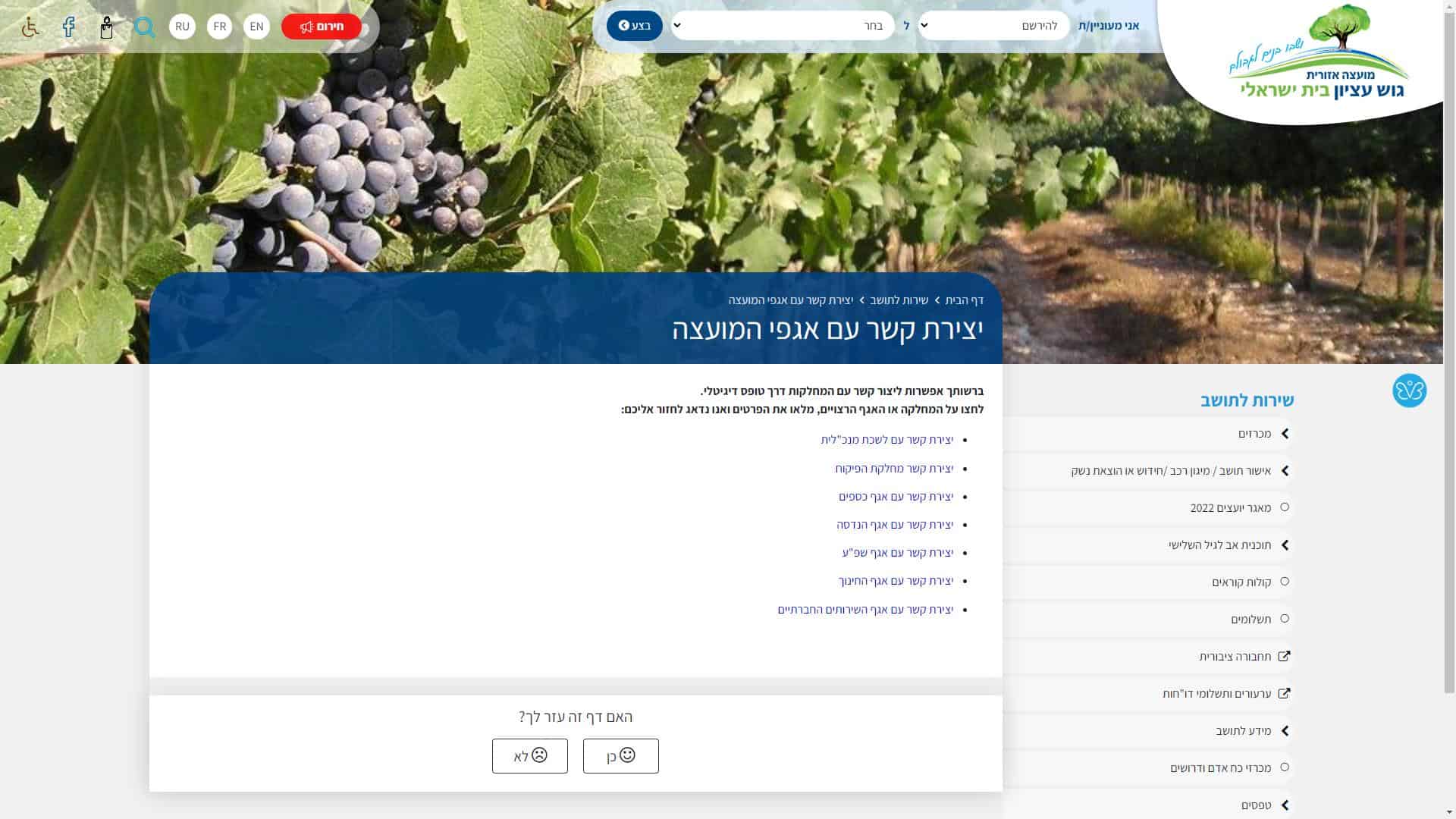
Task: Click the red חירום emergency button
Action: tap(322, 27)
